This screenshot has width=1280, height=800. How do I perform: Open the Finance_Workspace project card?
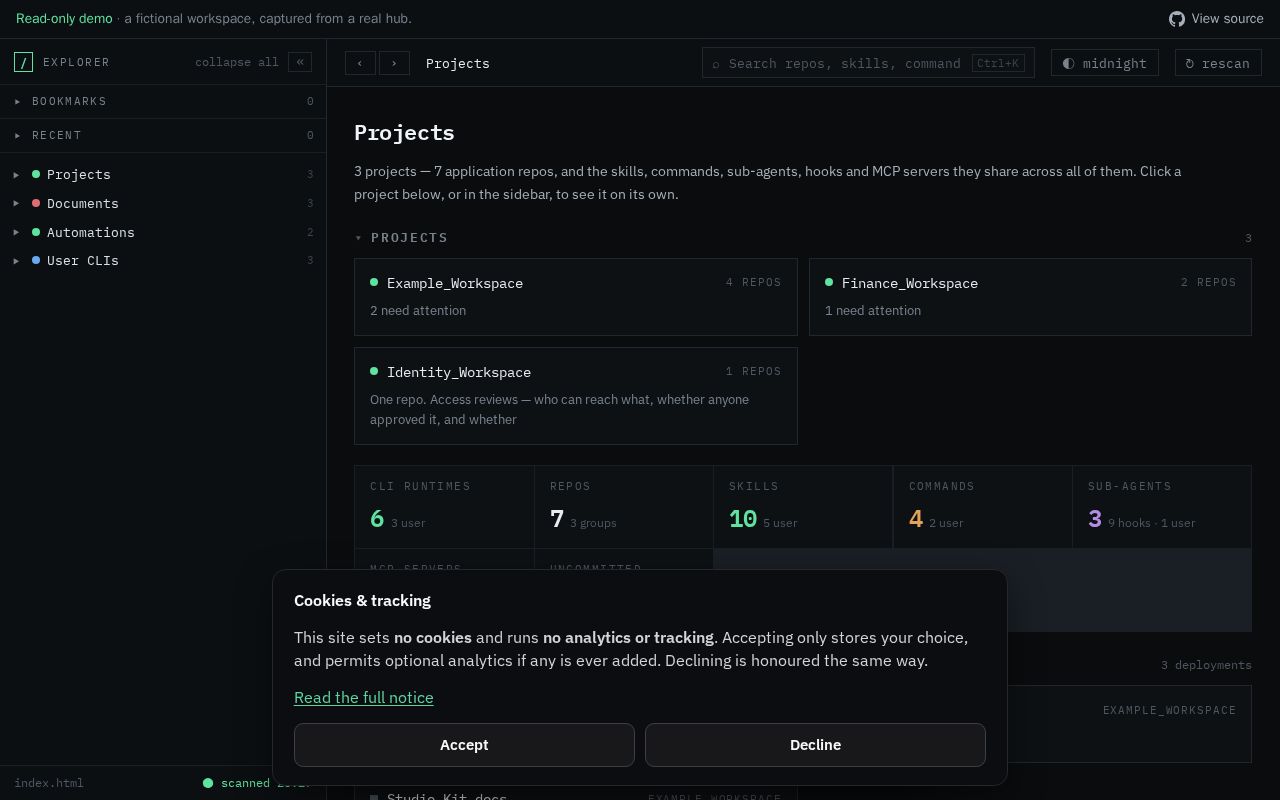[x=1030, y=297]
